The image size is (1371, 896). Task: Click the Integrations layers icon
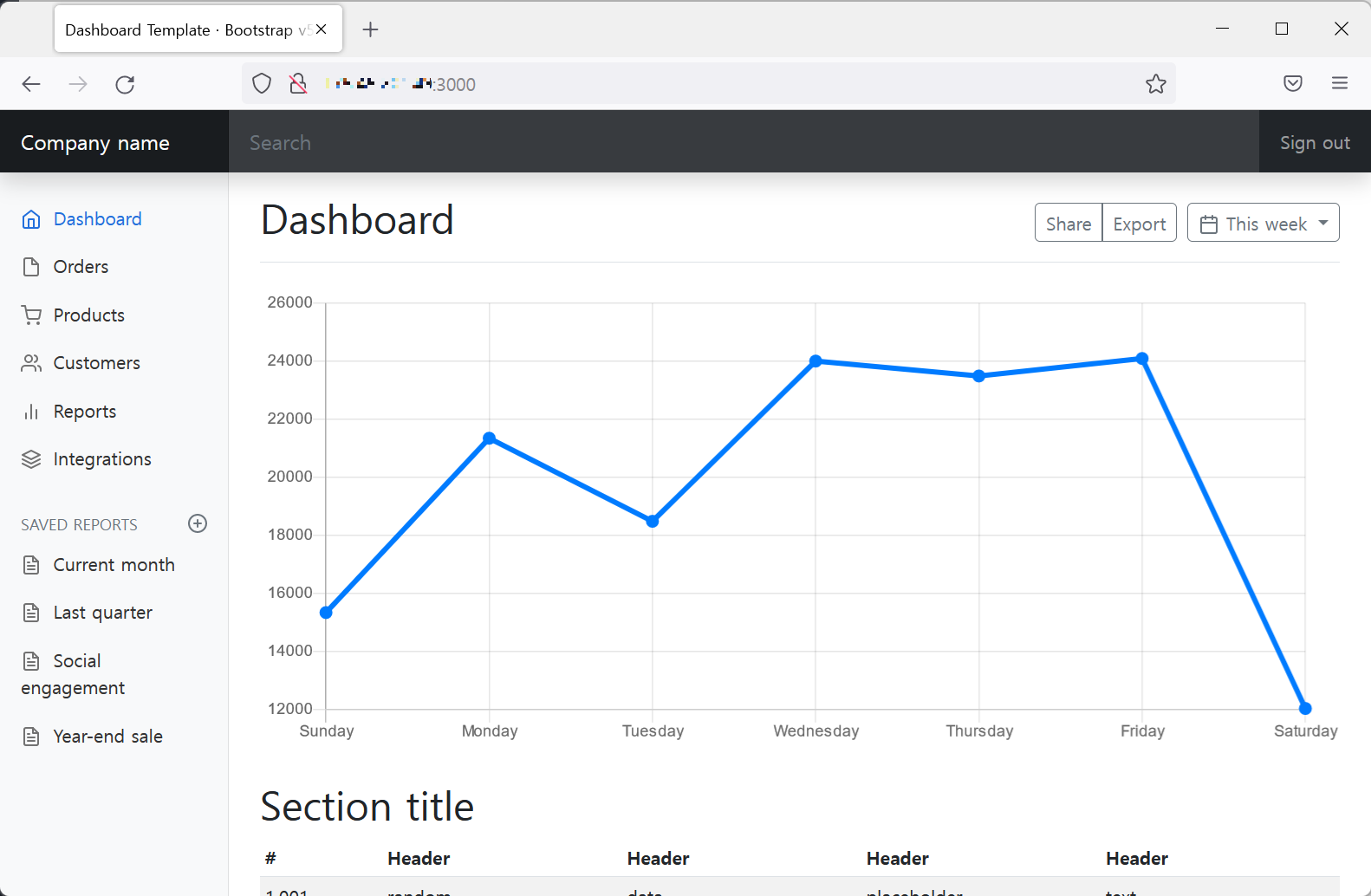point(31,459)
